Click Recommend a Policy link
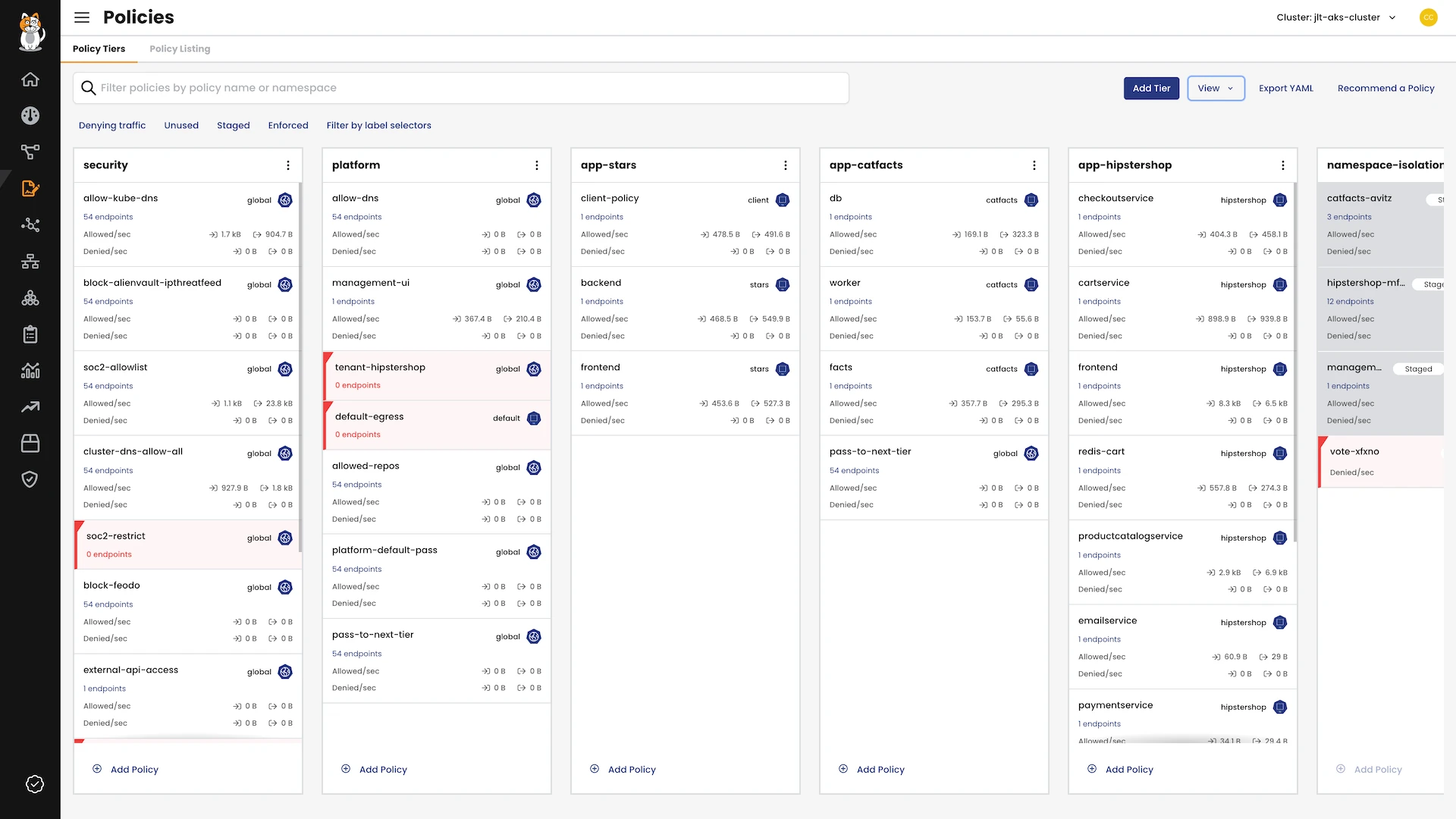 (1385, 89)
